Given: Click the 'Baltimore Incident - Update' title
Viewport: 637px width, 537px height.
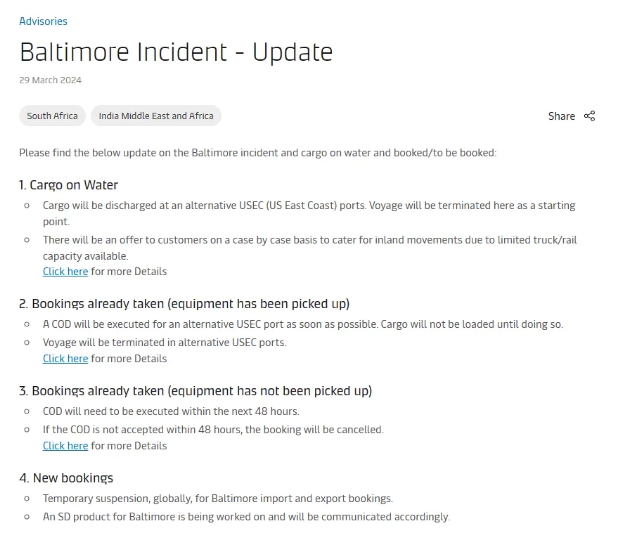Looking at the screenshot, I should click(176, 52).
